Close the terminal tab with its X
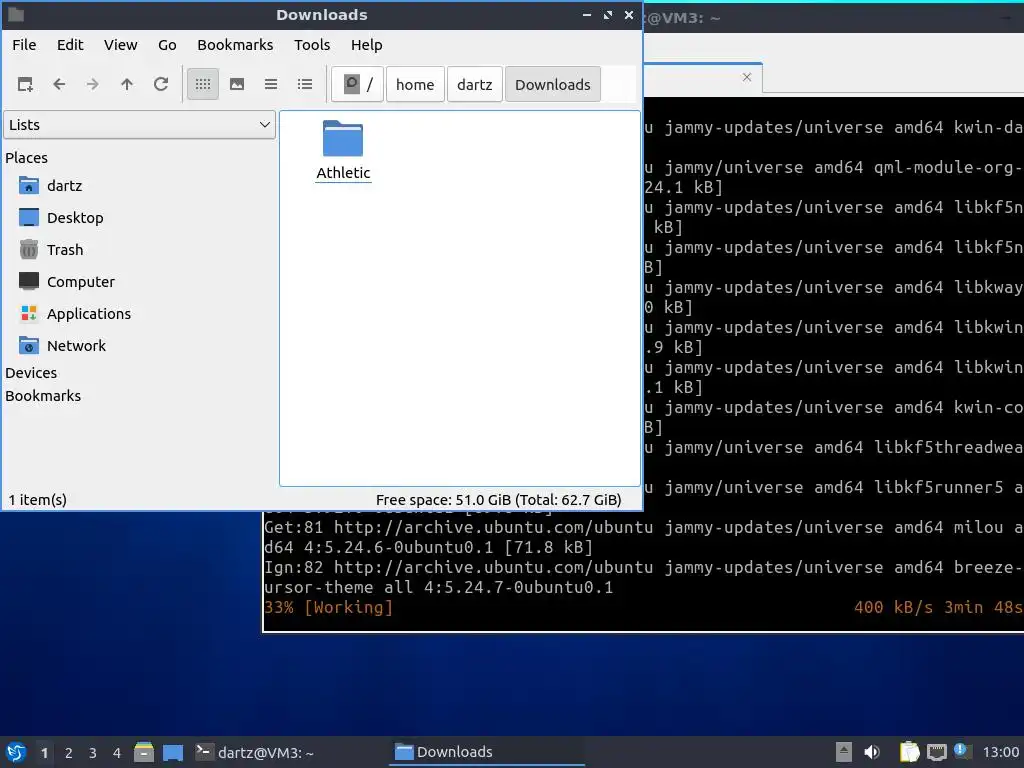This screenshot has width=1024, height=768. [747, 77]
